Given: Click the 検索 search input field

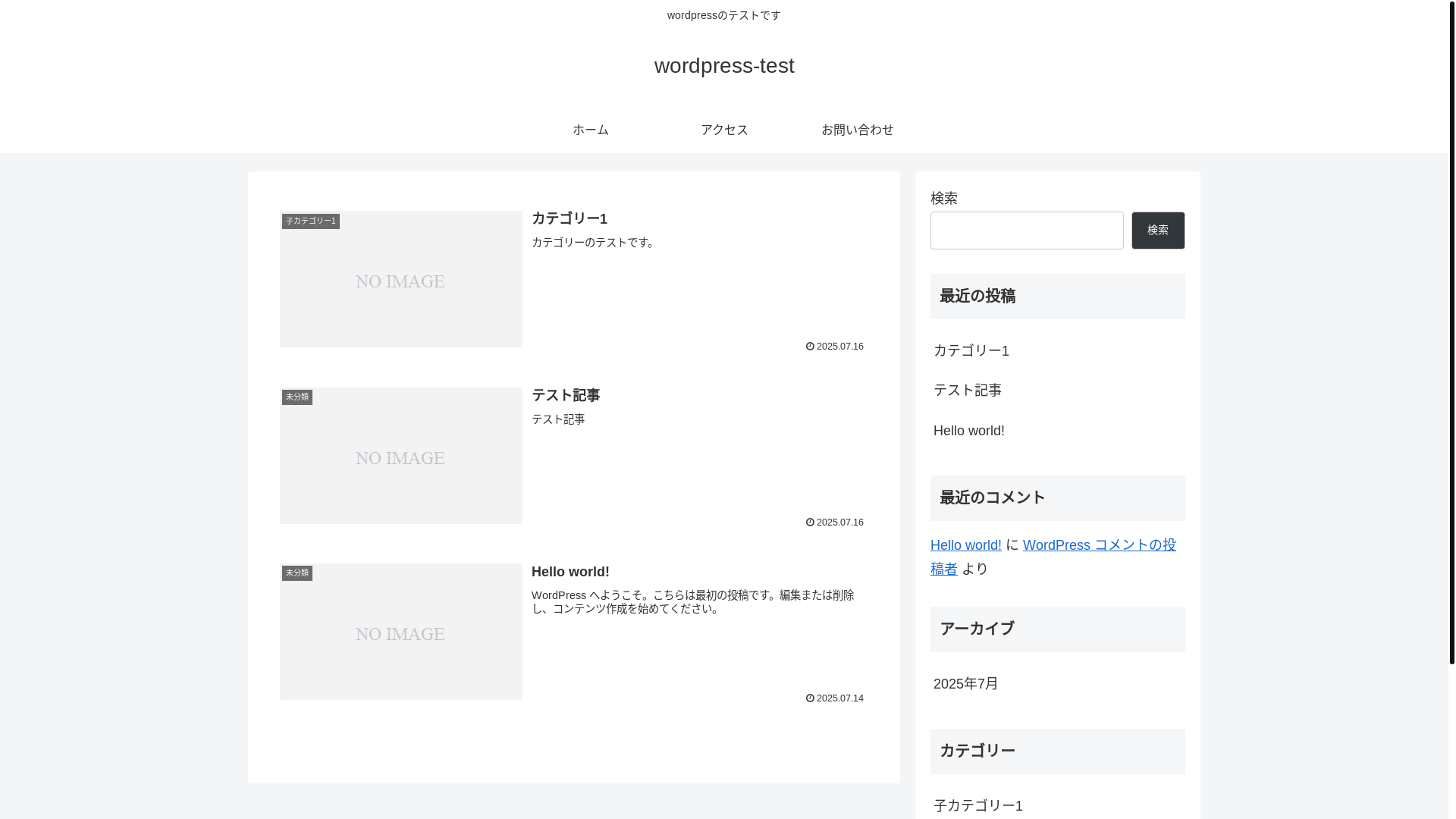Looking at the screenshot, I should click(x=1027, y=231).
